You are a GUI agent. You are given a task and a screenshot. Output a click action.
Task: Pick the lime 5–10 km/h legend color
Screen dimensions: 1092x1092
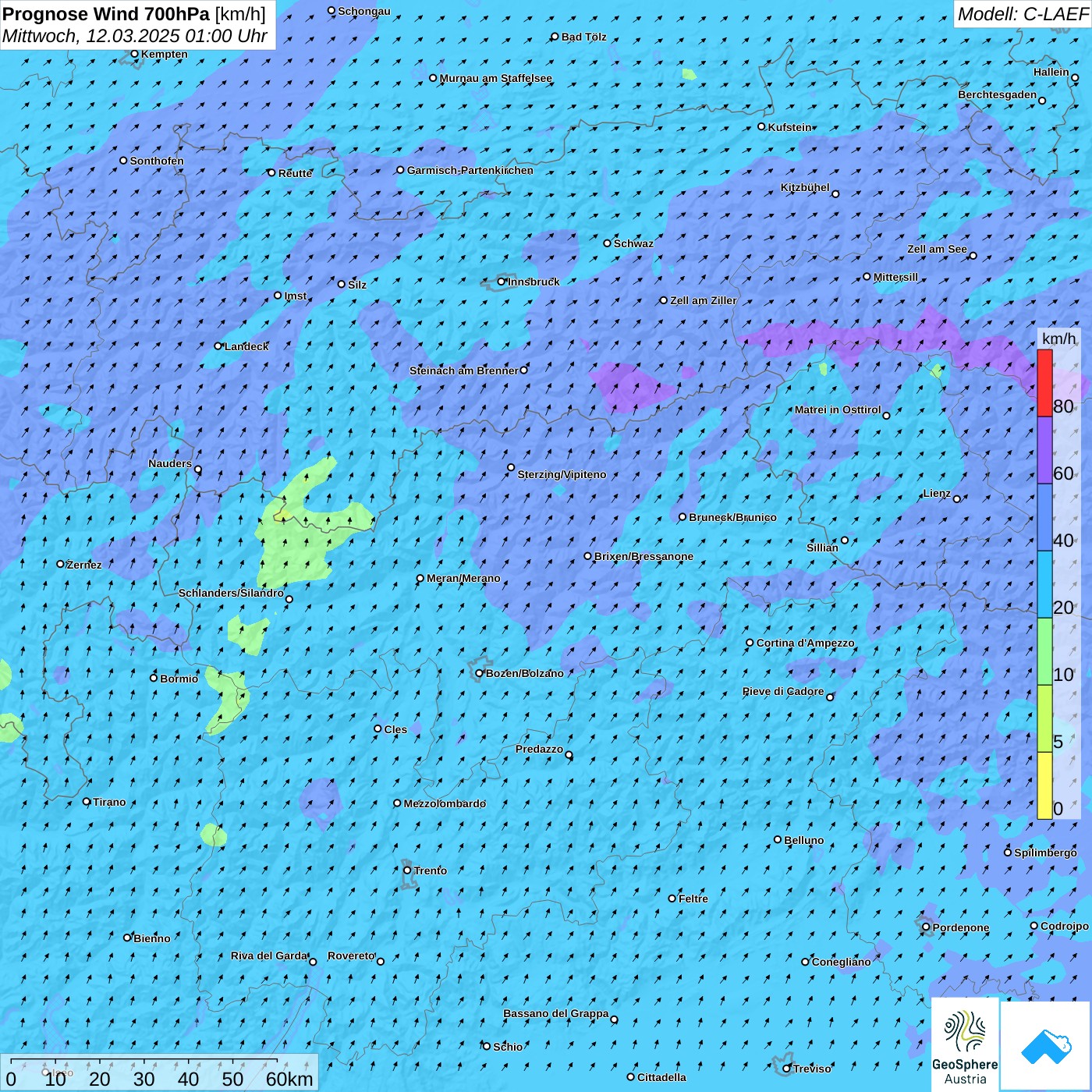(1044, 718)
